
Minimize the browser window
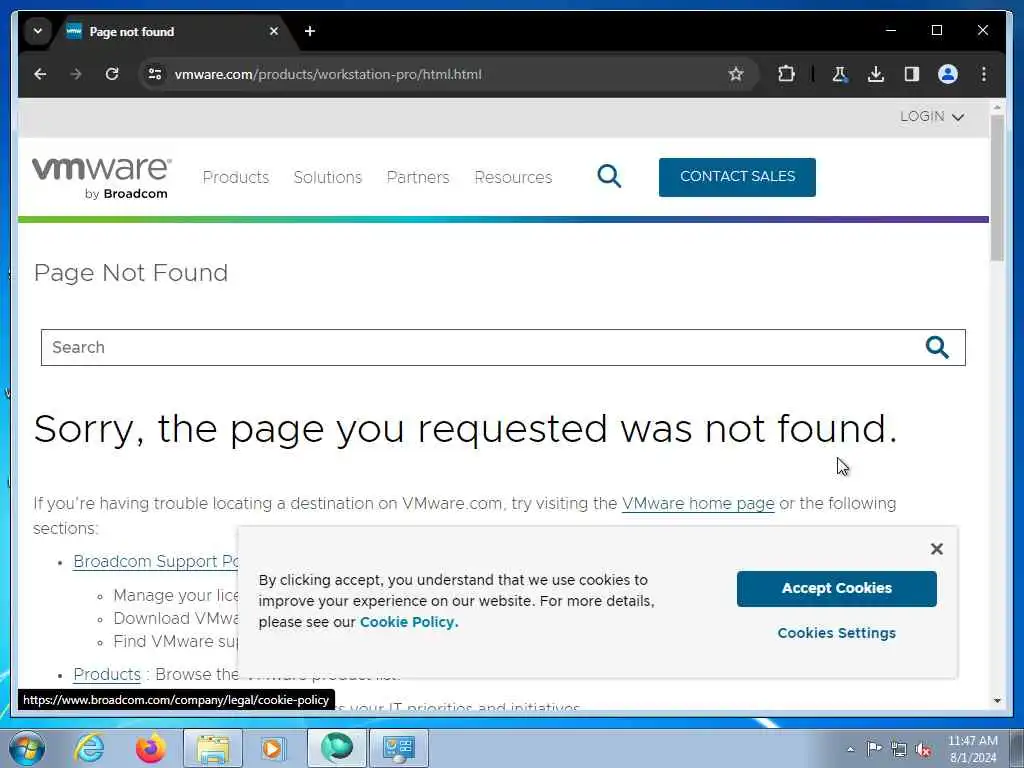pyautogui.click(x=891, y=31)
